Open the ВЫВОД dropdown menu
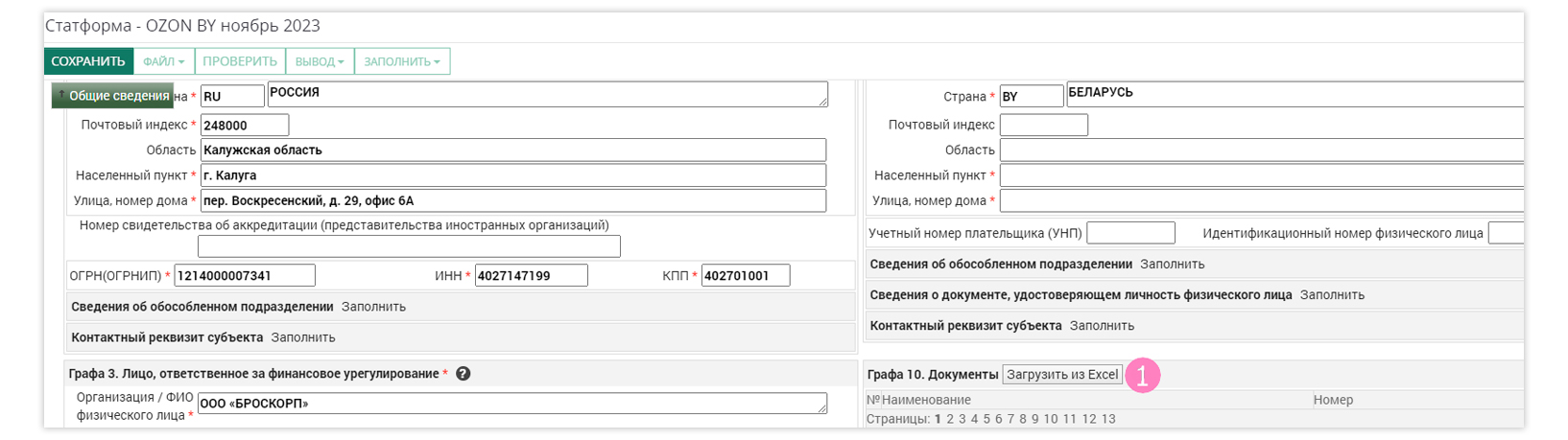 click(x=320, y=61)
